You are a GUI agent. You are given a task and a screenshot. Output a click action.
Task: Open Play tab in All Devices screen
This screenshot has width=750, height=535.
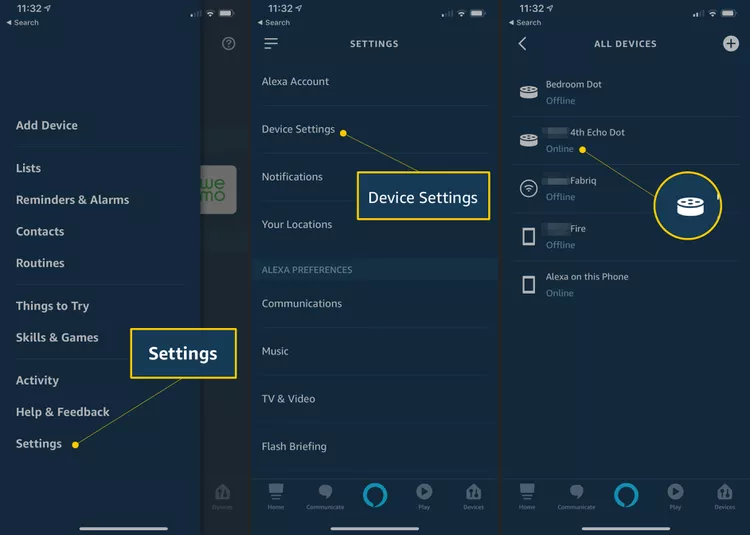pyautogui.click(x=675, y=496)
